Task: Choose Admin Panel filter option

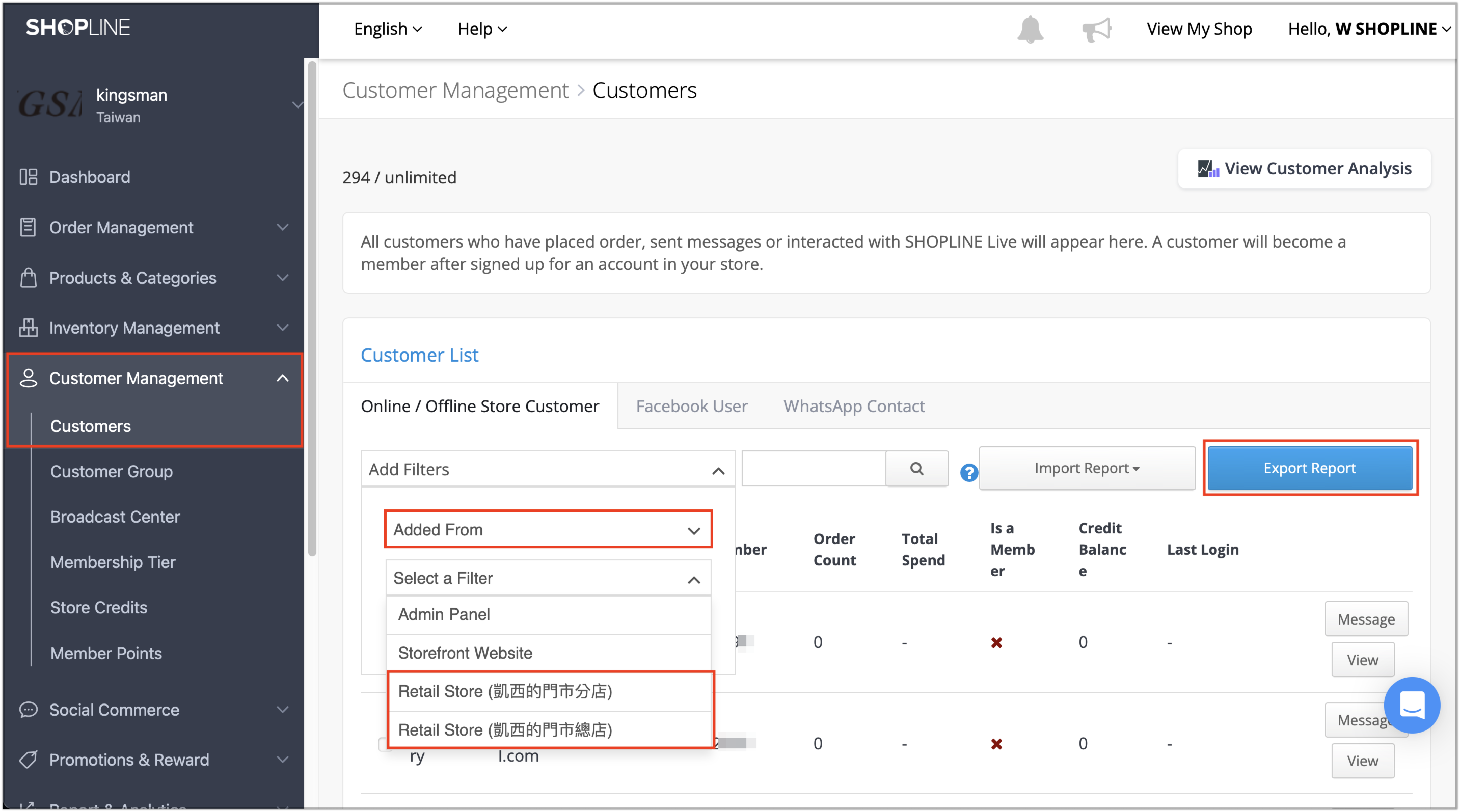Action: click(548, 614)
